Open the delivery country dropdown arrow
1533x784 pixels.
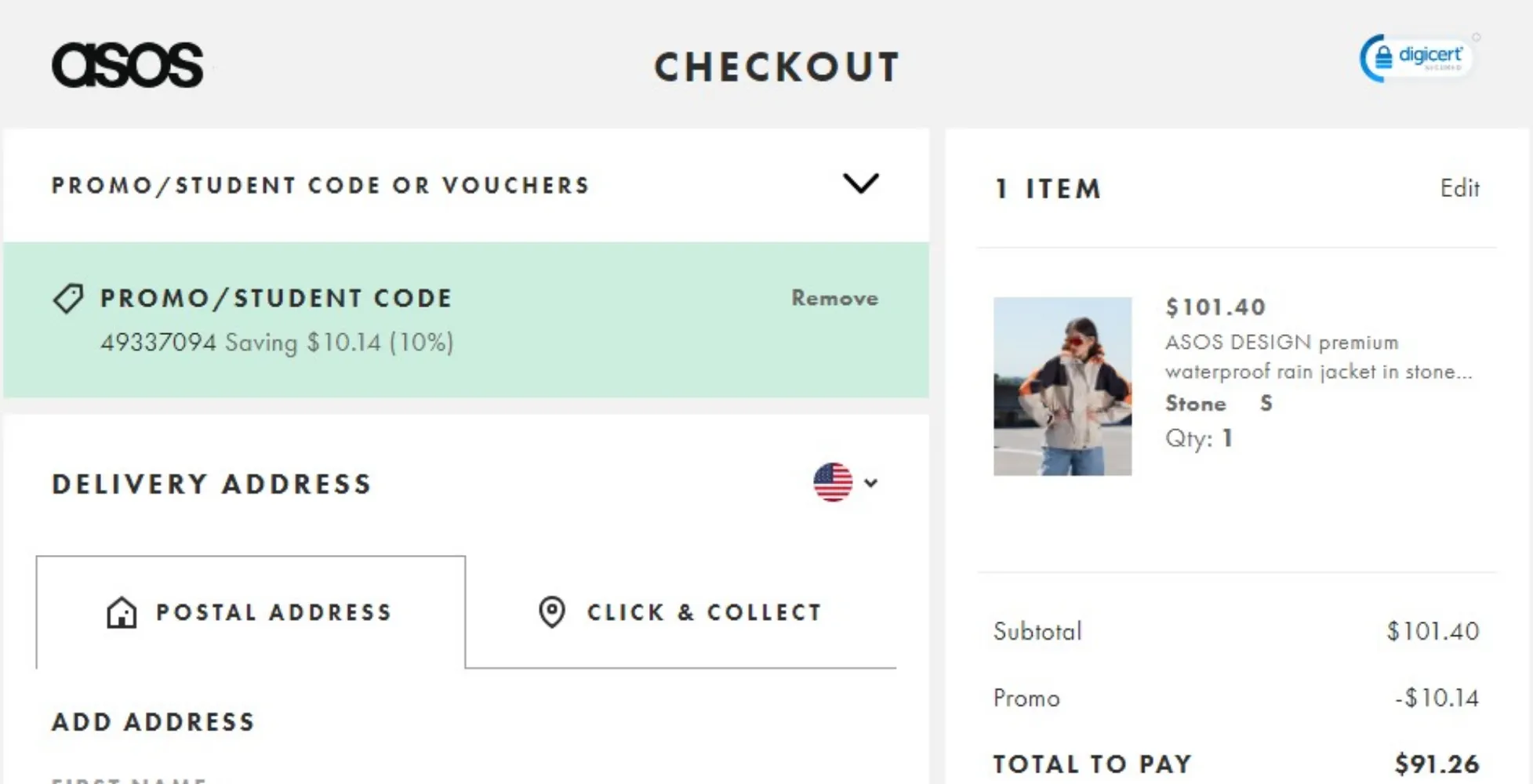[x=870, y=483]
